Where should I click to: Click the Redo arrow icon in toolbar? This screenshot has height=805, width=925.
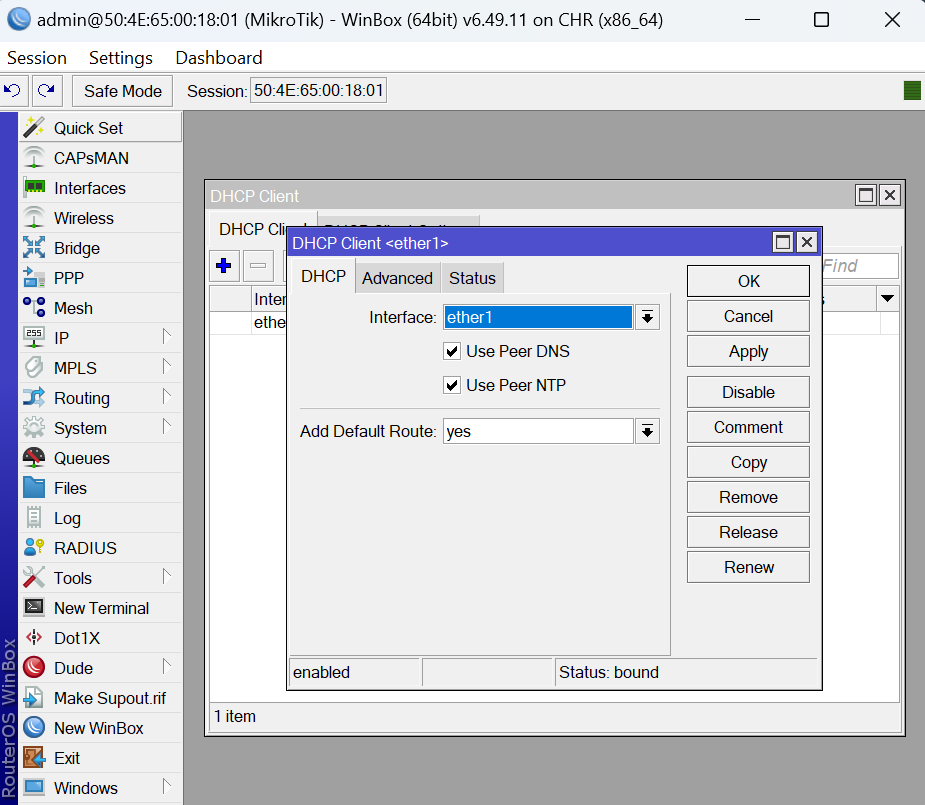[x=46, y=91]
